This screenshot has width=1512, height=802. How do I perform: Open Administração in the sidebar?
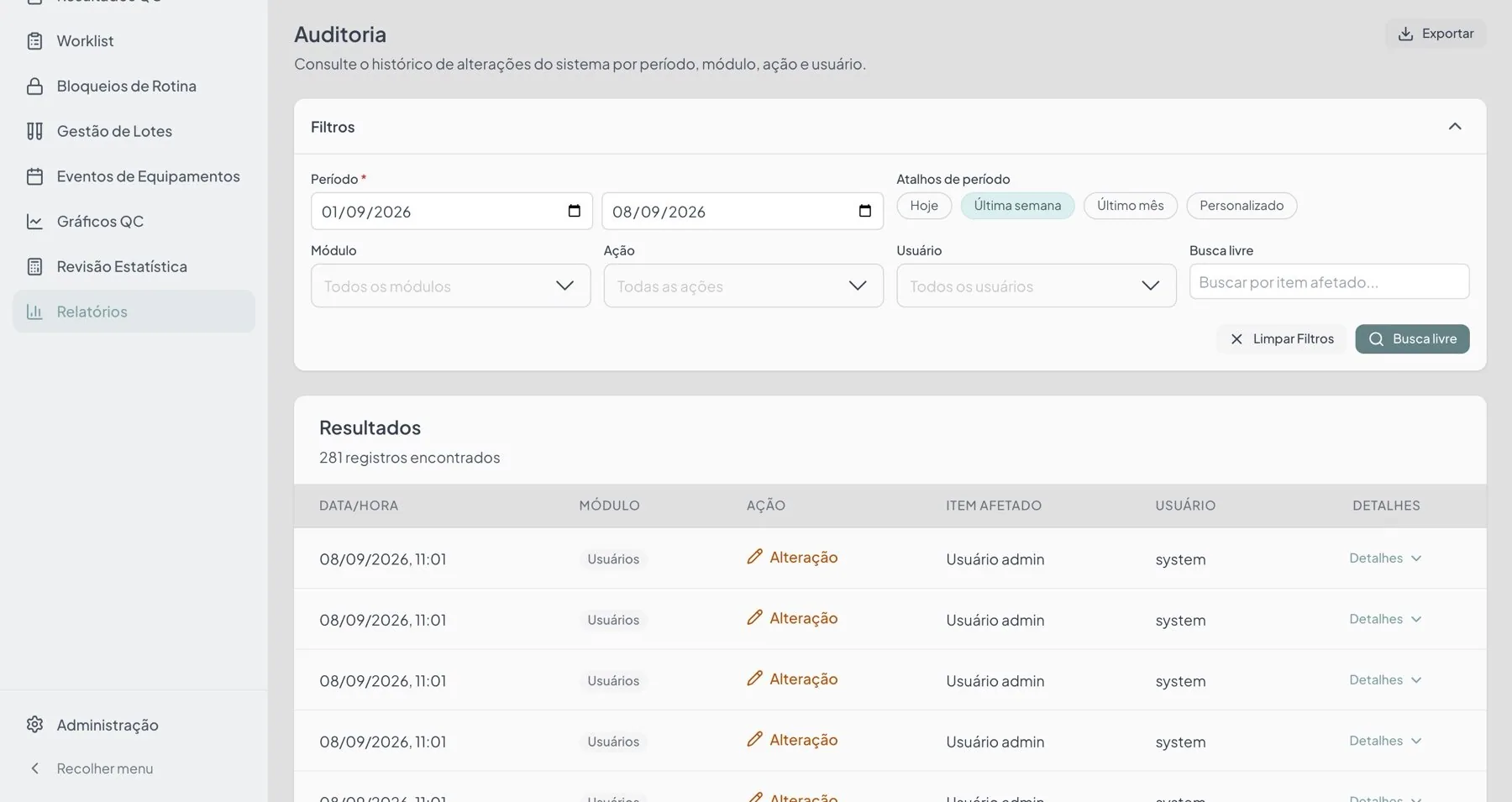pos(134,725)
